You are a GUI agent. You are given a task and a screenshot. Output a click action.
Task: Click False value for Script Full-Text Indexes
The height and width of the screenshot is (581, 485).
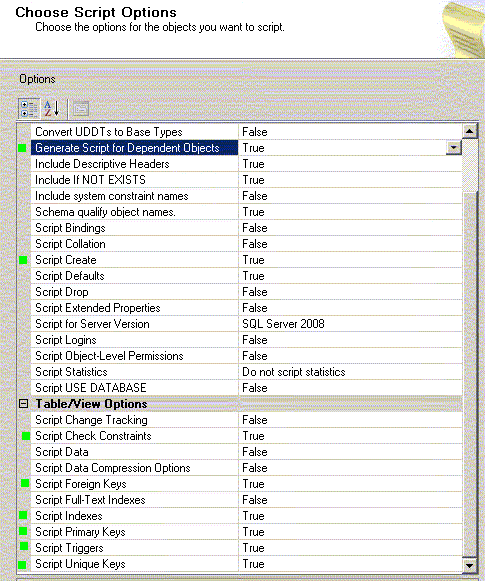(x=255, y=500)
